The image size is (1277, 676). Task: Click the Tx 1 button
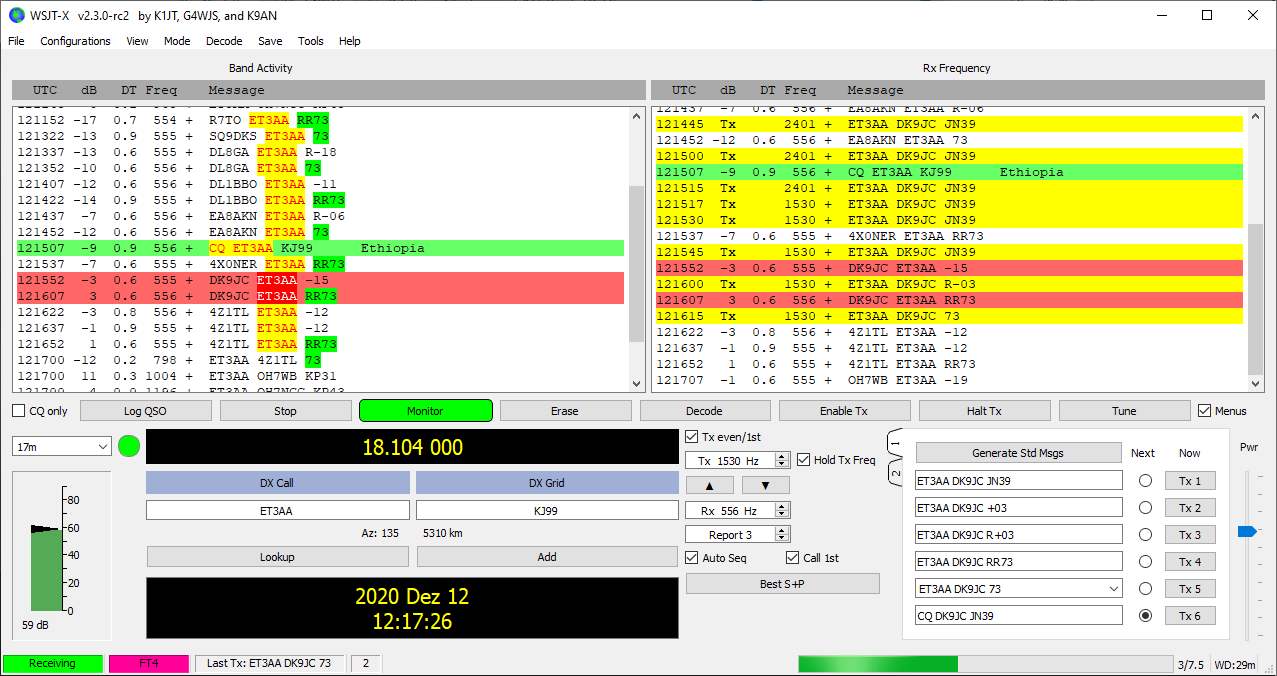click(x=1190, y=481)
